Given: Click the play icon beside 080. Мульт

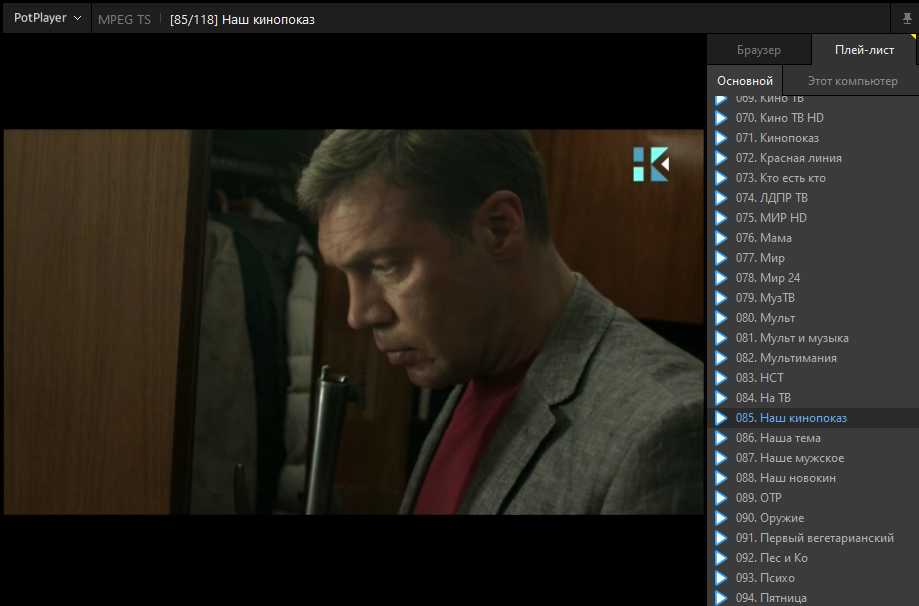Looking at the screenshot, I should [721, 318].
